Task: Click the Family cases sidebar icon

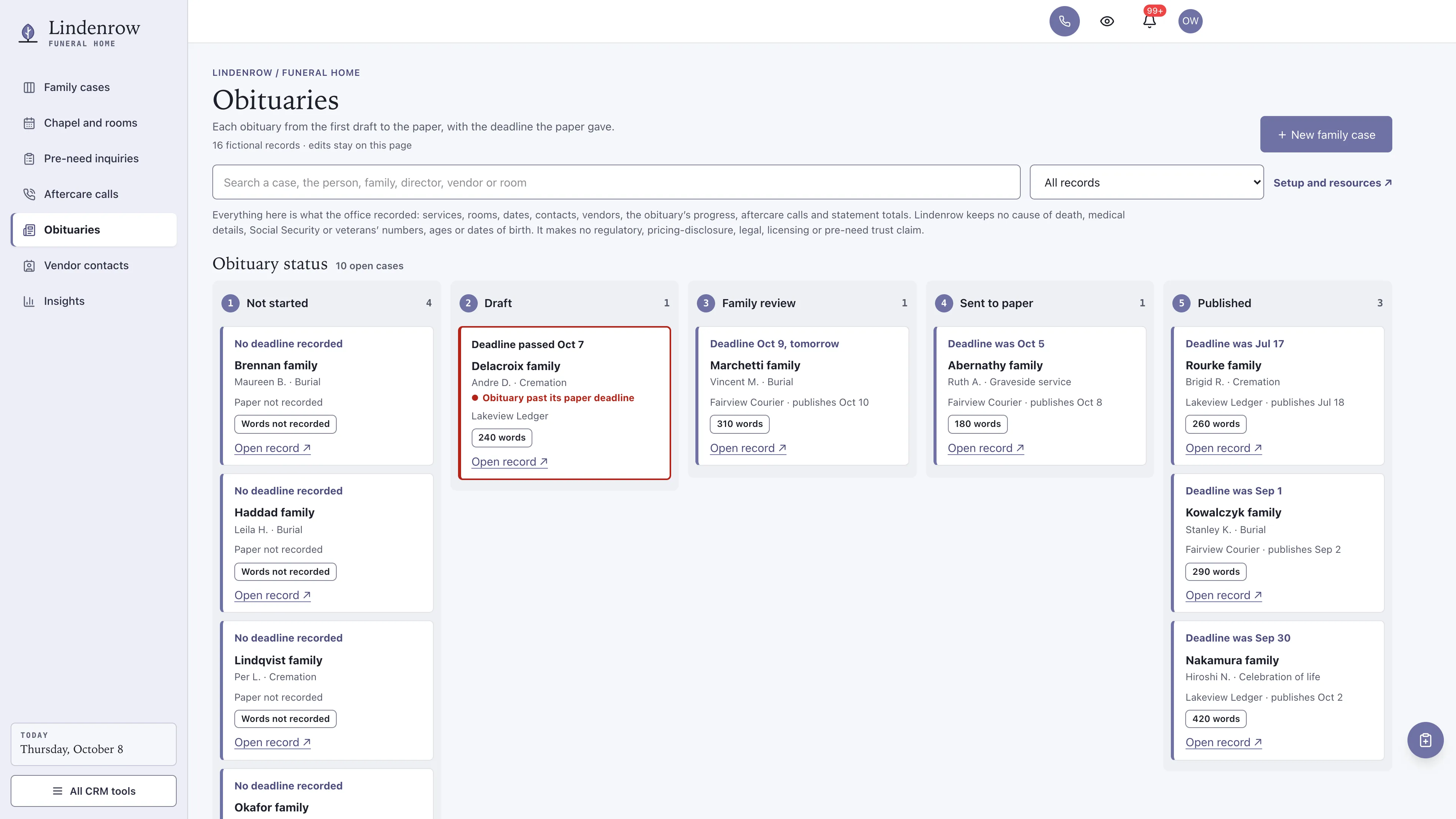Action: (30, 88)
